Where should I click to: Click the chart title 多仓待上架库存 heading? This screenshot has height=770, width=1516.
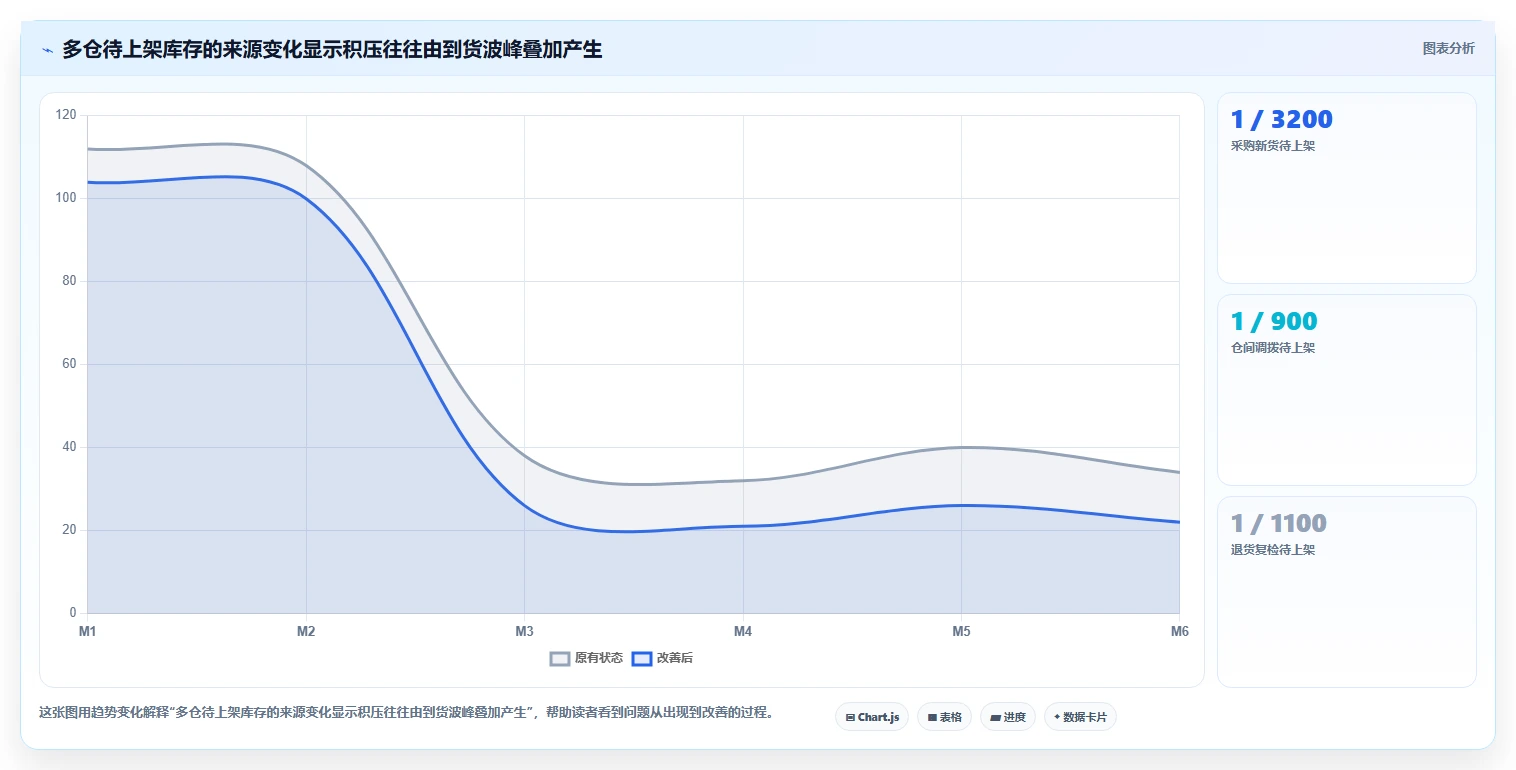point(332,49)
